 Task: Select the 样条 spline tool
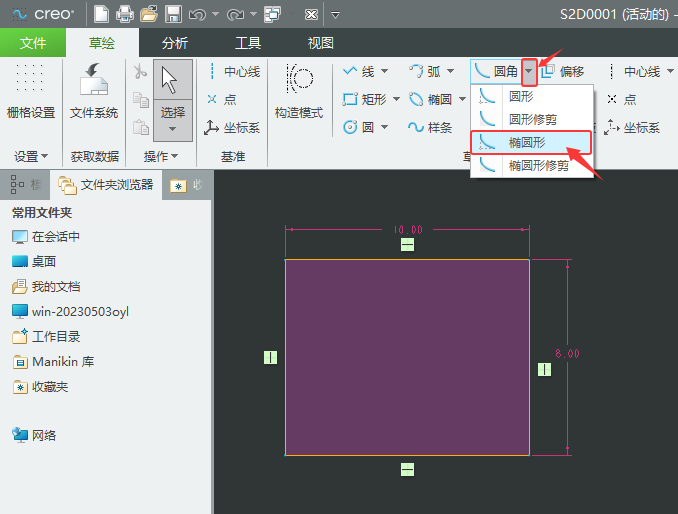pyautogui.click(x=430, y=128)
